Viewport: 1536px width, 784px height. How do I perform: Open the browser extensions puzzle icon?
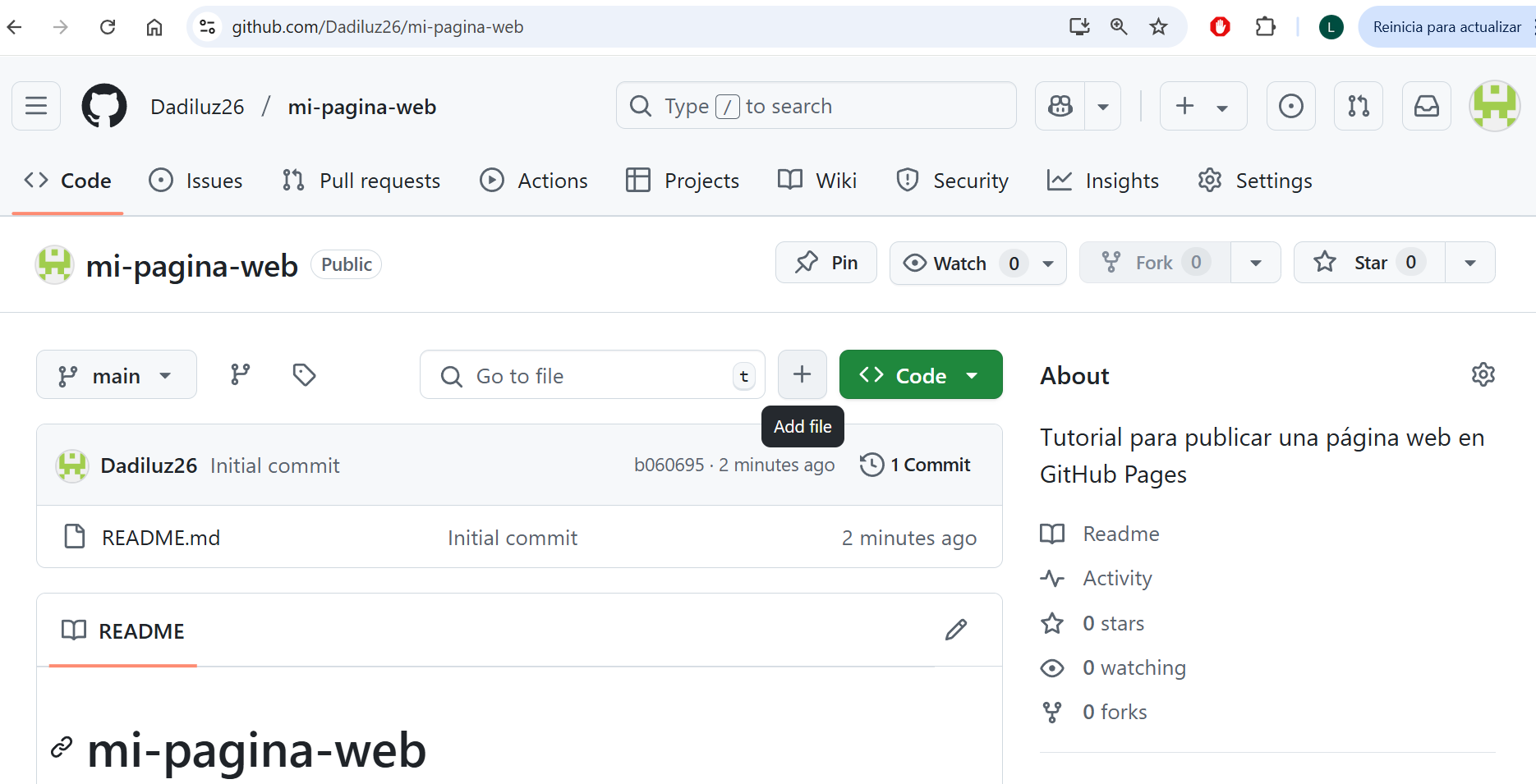pyautogui.click(x=1266, y=27)
